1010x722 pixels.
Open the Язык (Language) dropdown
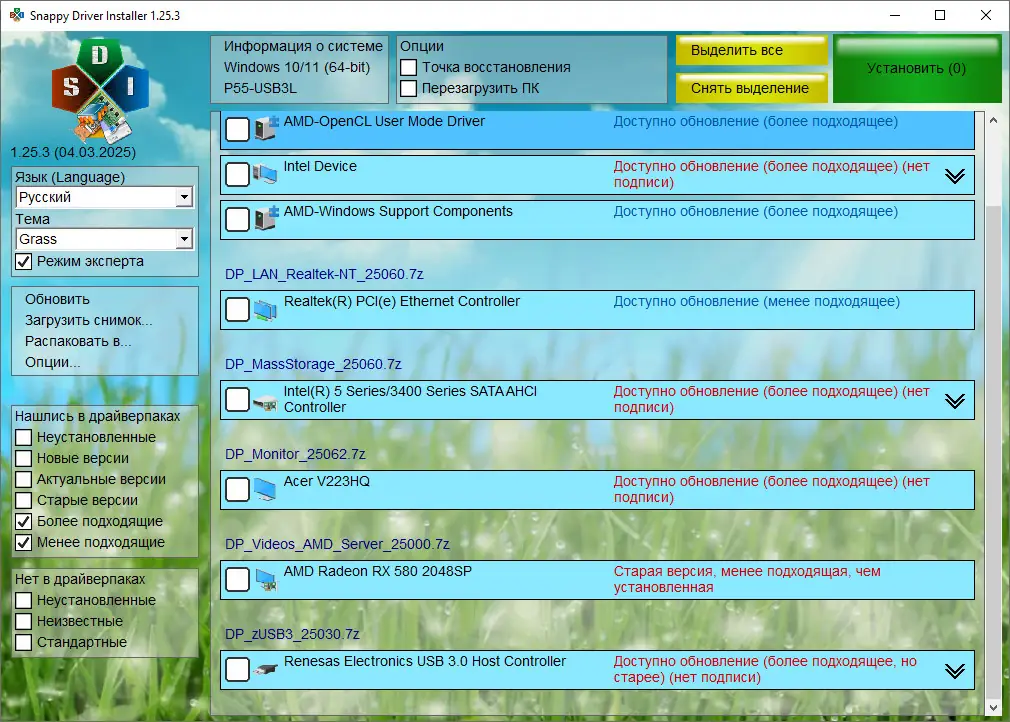(x=103, y=197)
